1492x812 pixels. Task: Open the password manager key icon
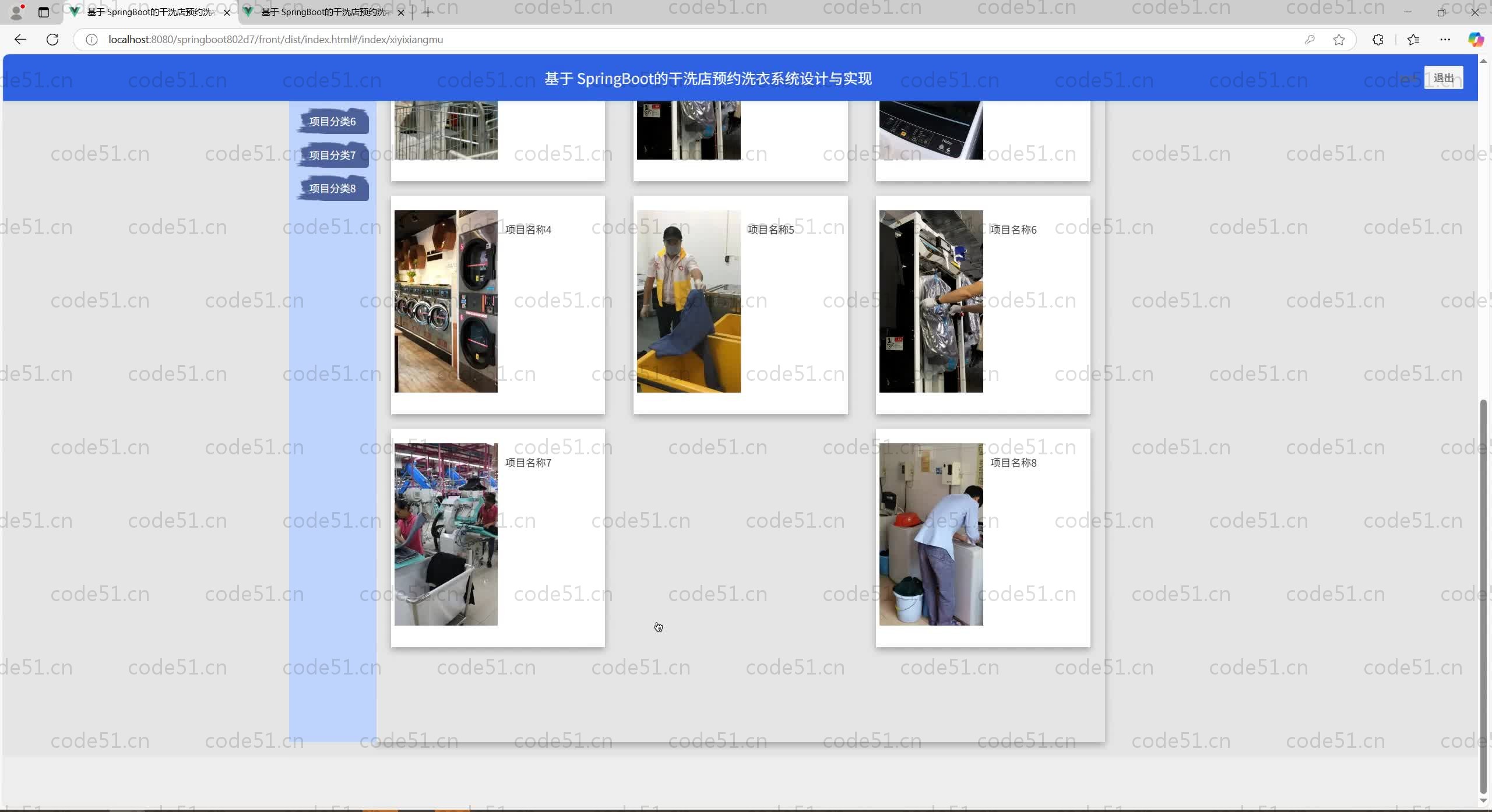1310,40
